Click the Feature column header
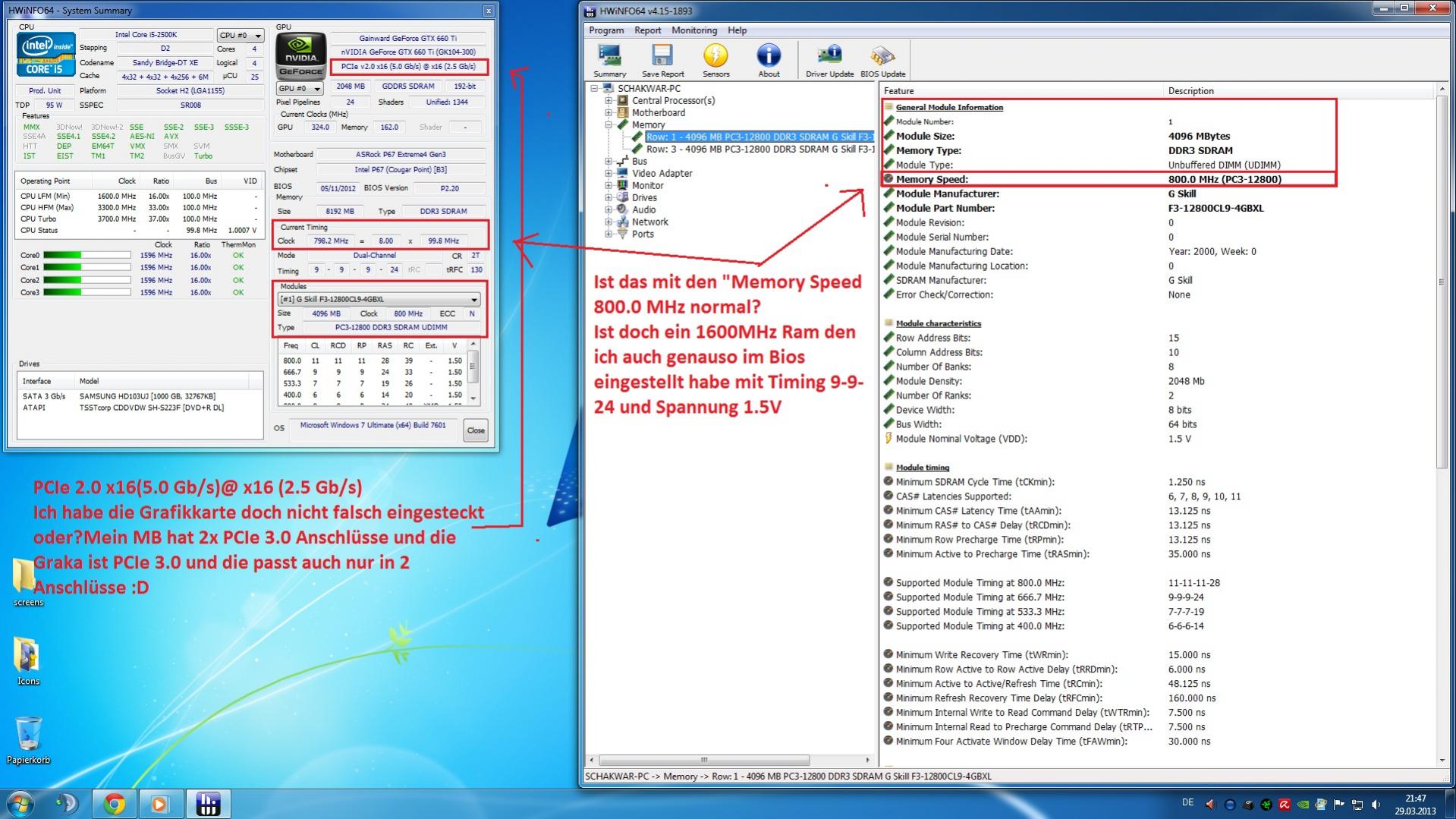Screen dimensions: 1456x819 (1021, 90)
